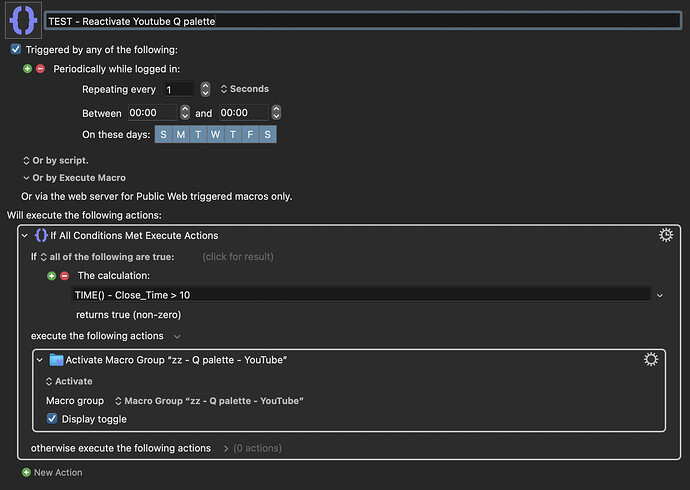Click green plus to add a trigger
The width and height of the screenshot is (690, 490).
click(28, 69)
